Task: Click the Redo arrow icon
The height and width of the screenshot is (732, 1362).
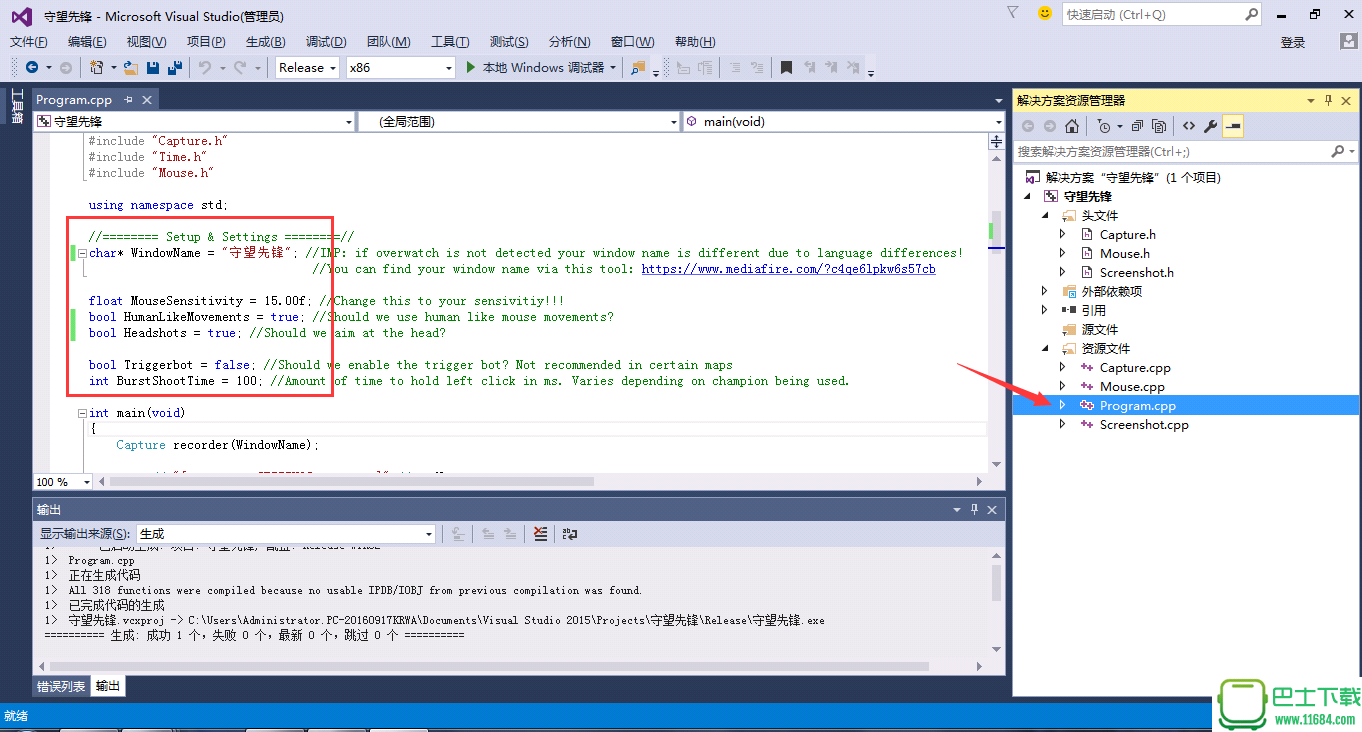Action: pyautogui.click(x=240, y=67)
